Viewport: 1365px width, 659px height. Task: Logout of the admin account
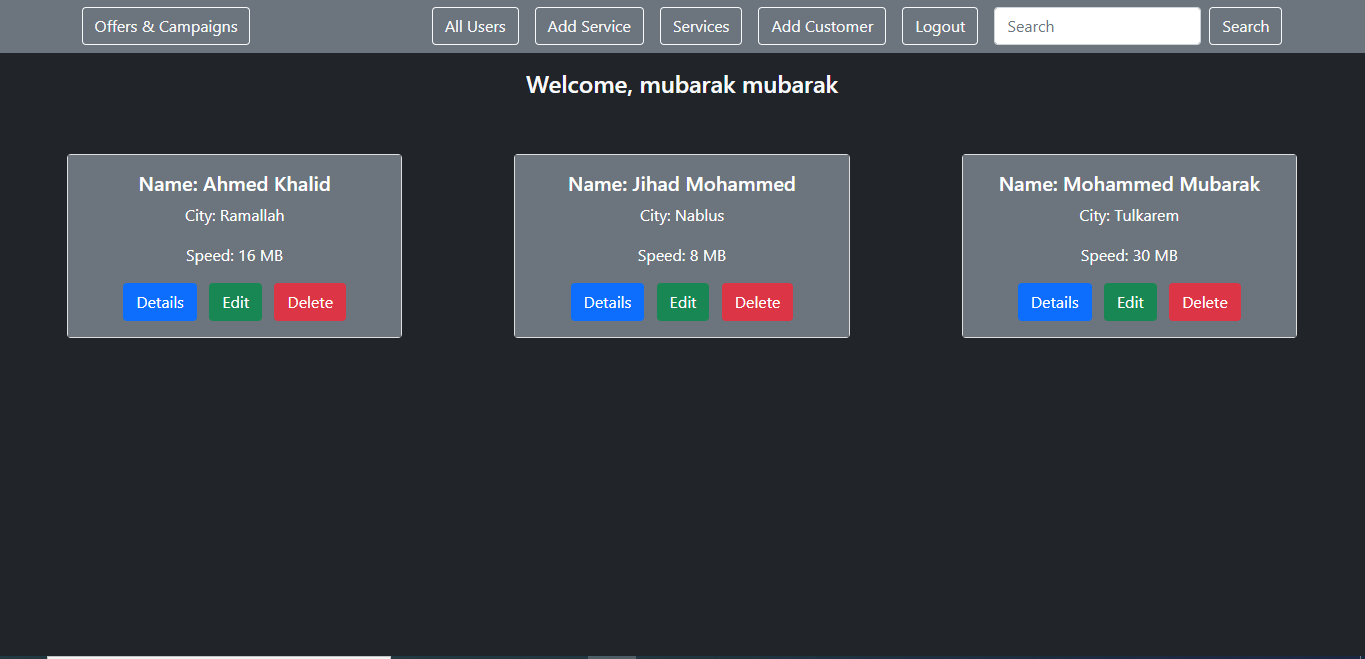[939, 26]
